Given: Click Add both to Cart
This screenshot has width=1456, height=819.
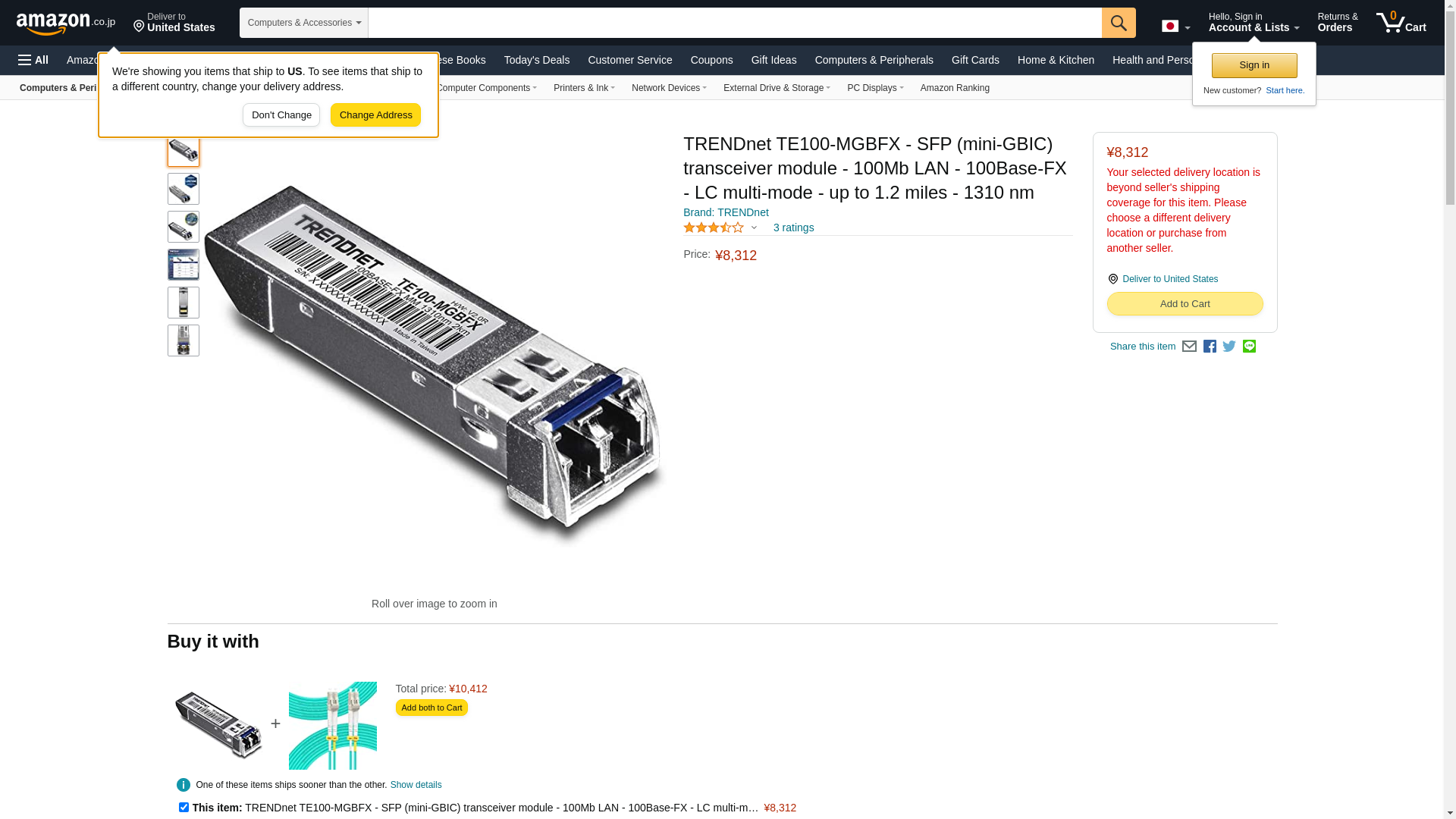Looking at the screenshot, I should pos(431,708).
